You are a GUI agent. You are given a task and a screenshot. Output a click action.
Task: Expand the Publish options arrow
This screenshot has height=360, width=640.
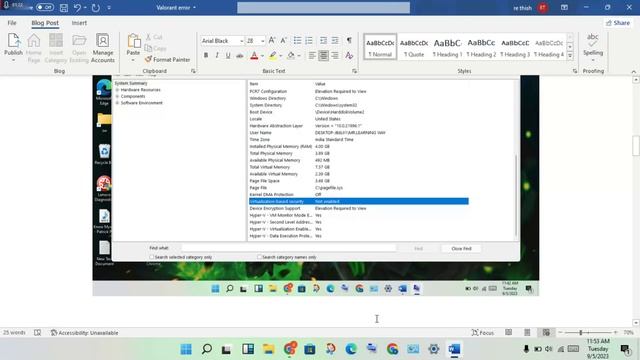coord(13,60)
